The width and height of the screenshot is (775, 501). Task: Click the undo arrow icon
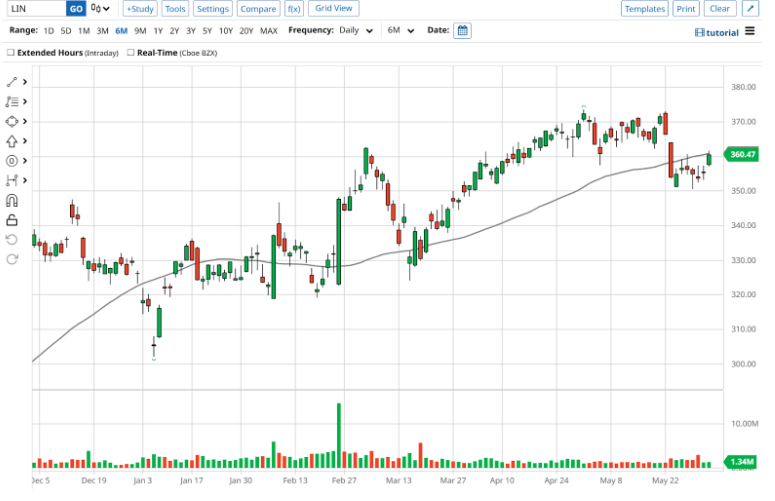click(12, 240)
